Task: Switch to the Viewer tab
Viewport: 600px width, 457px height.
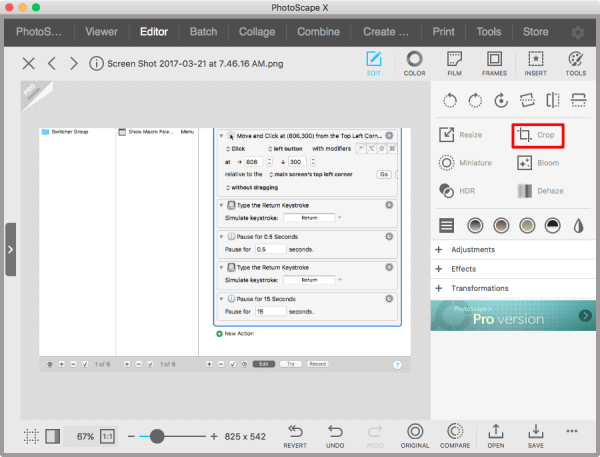Action: click(x=101, y=32)
